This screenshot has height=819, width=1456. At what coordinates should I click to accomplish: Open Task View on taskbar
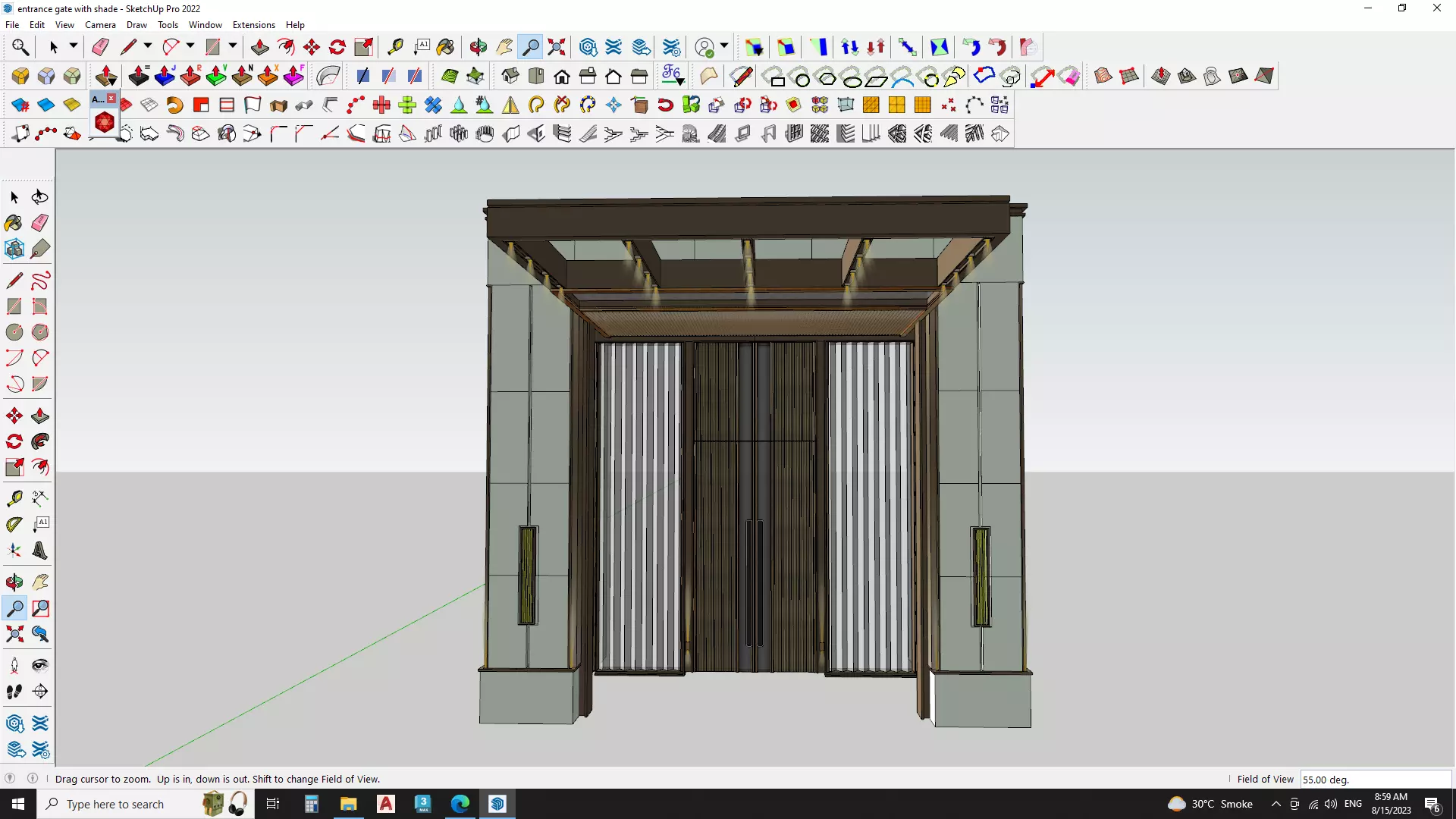273,804
